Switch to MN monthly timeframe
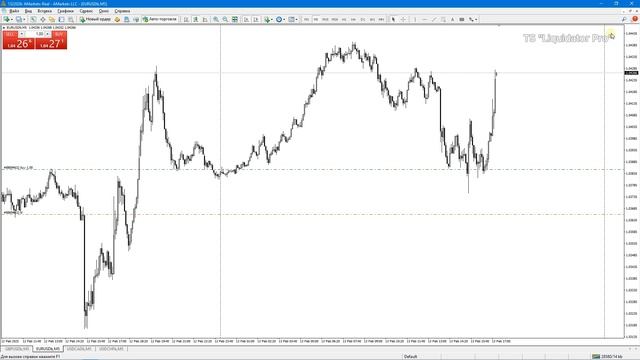The image size is (640, 360). click(x=381, y=19)
